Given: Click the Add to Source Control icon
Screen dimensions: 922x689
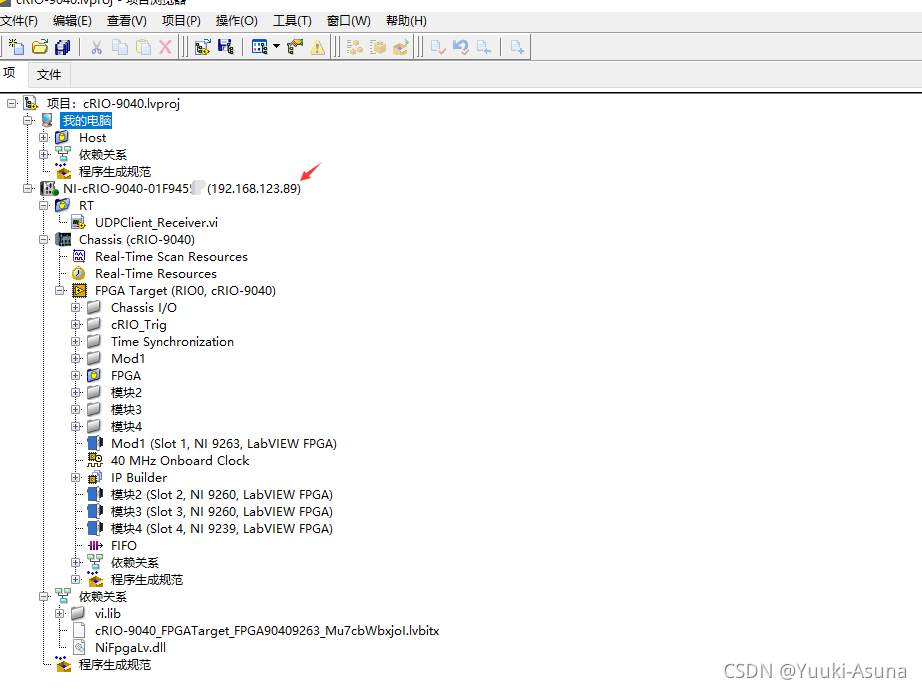Looking at the screenshot, I should point(517,47).
